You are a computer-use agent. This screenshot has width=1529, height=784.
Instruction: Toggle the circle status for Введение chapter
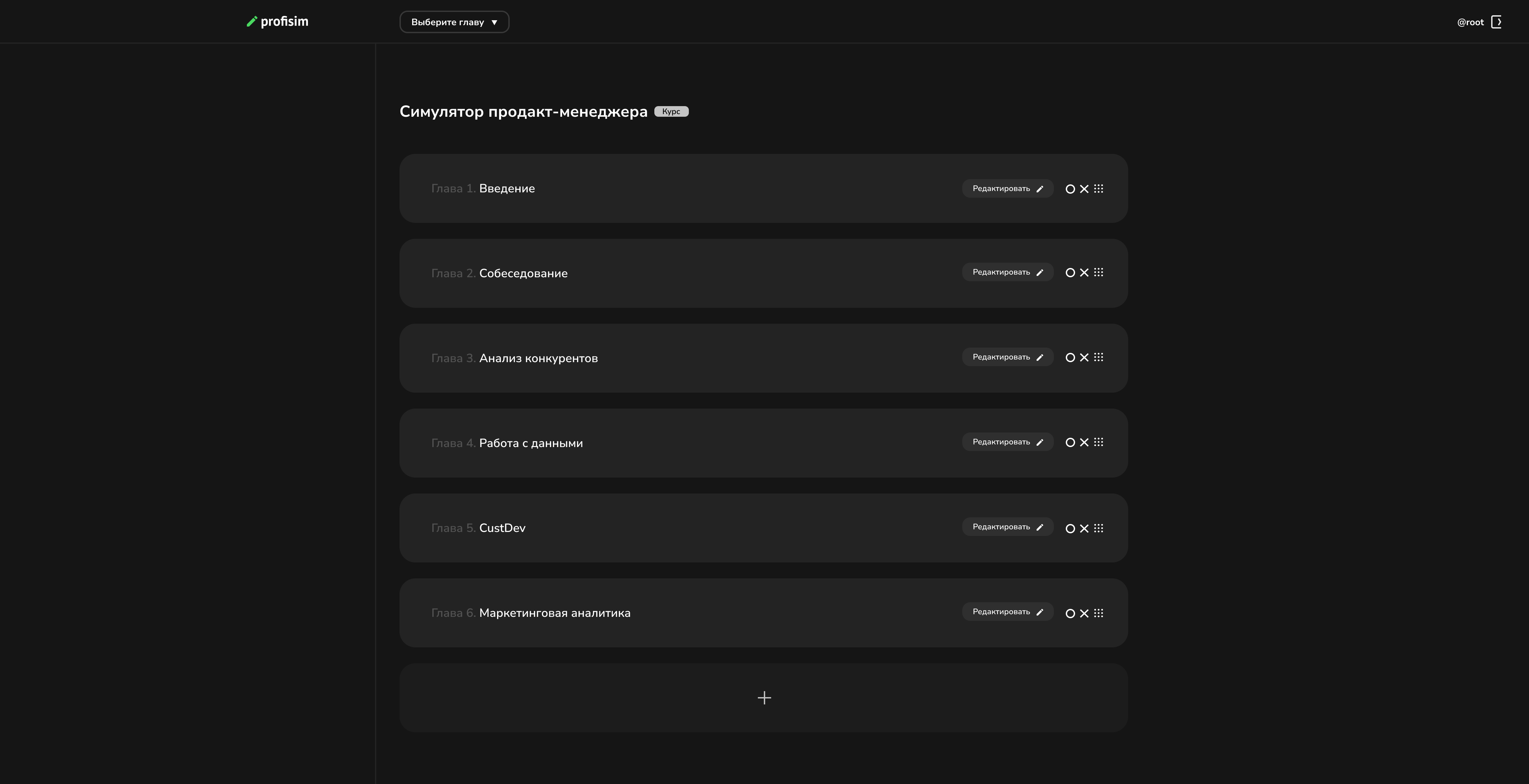(x=1070, y=189)
